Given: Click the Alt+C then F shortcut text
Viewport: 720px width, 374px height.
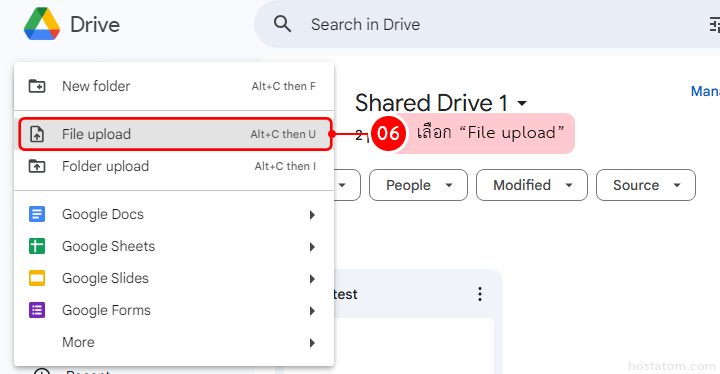Looking at the screenshot, I should click(283, 86).
